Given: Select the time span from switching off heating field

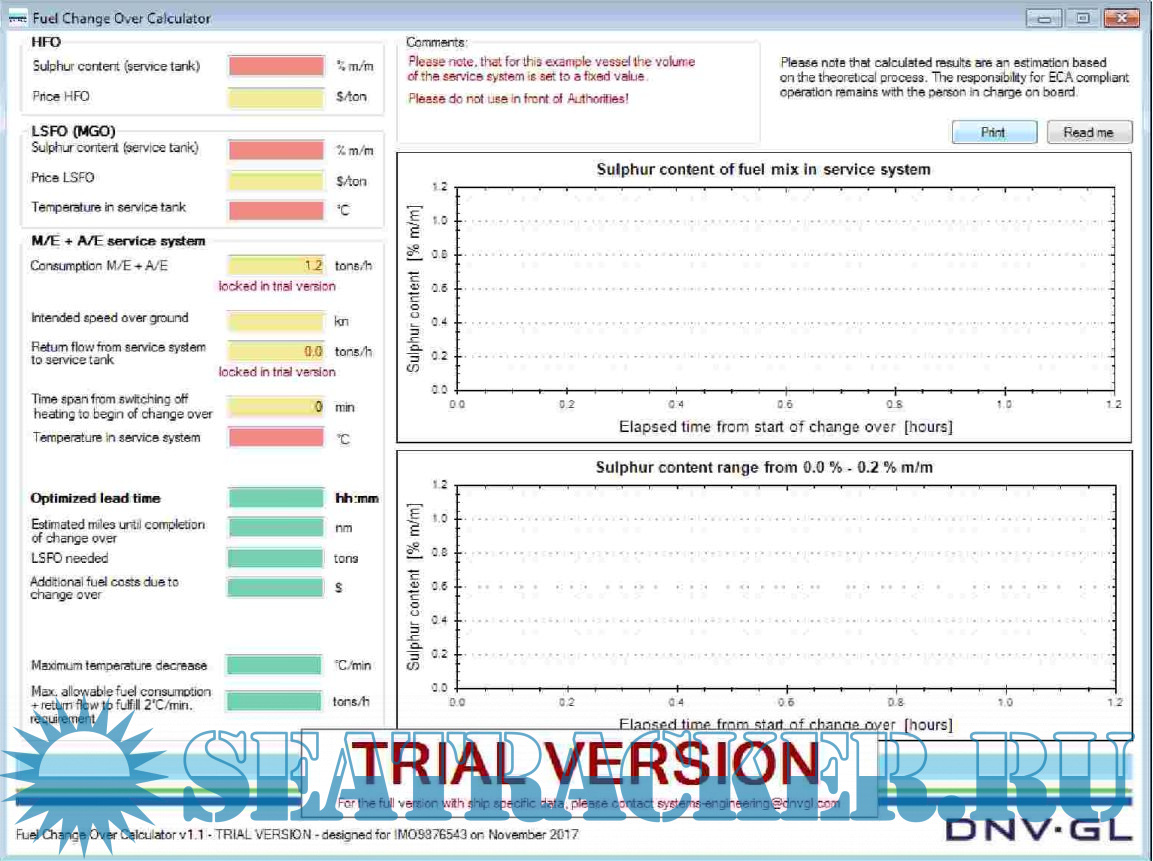Looking at the screenshot, I should coord(277,407).
